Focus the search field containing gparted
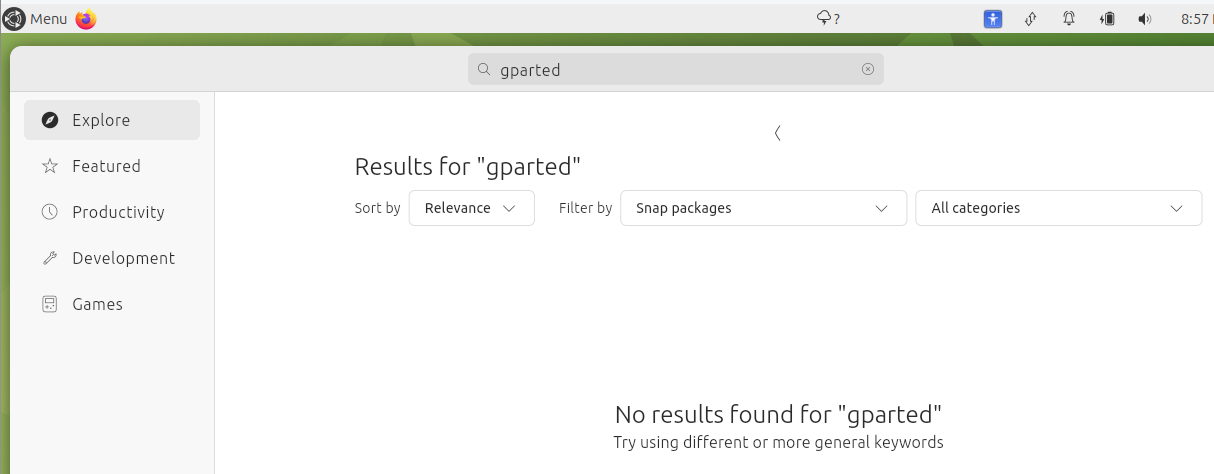Viewport: 1214px width, 474px height. click(x=676, y=69)
